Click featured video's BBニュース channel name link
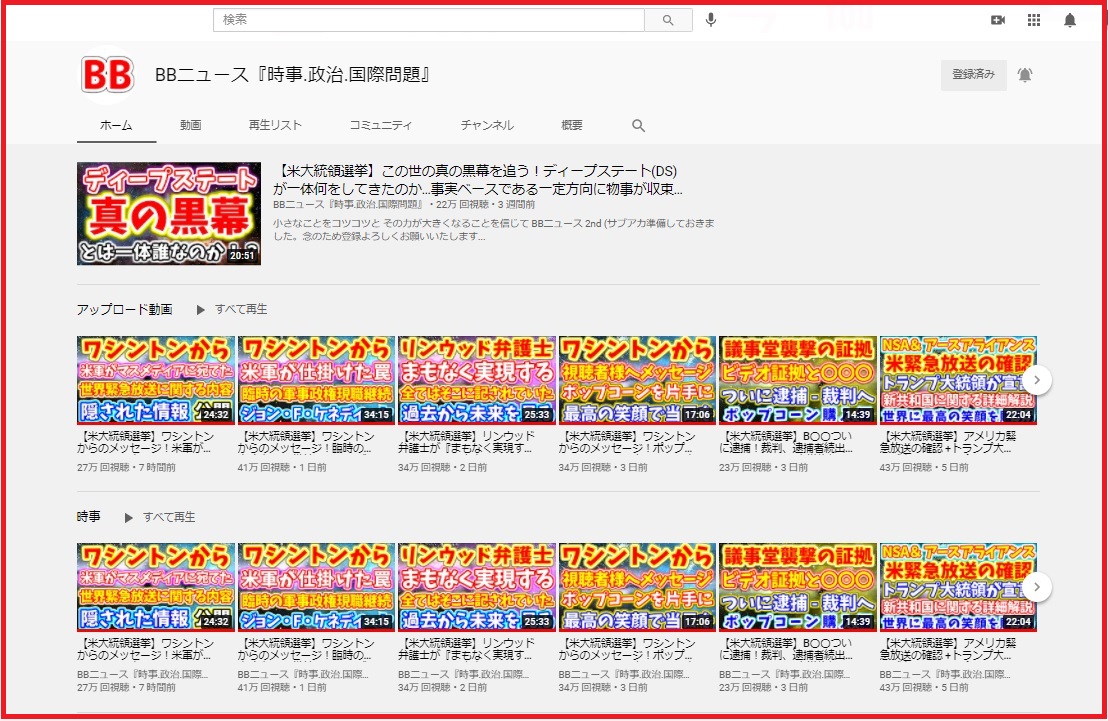This screenshot has width=1108, height=721. click(x=348, y=204)
